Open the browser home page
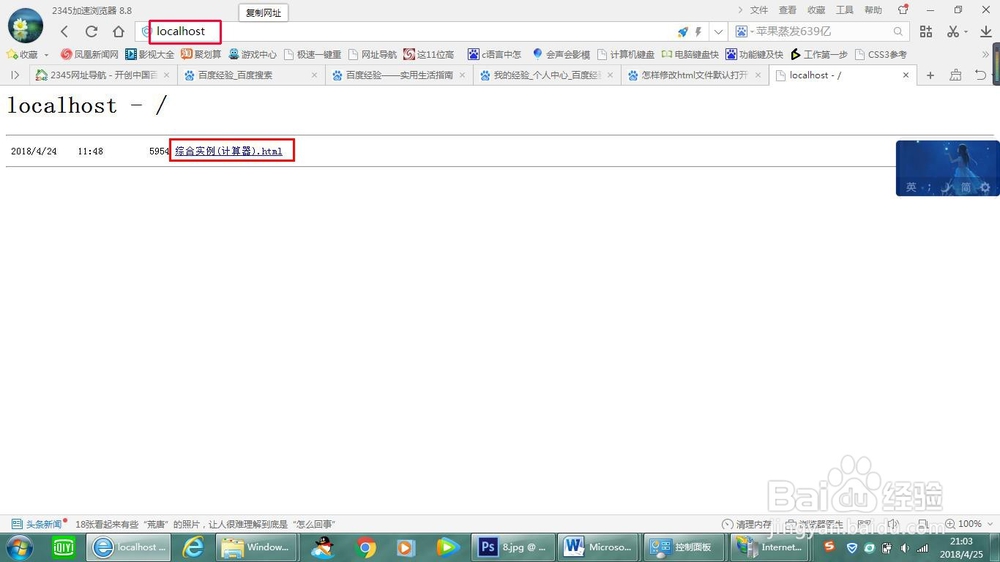Screen dimensions: 1000x562 tap(119, 31)
